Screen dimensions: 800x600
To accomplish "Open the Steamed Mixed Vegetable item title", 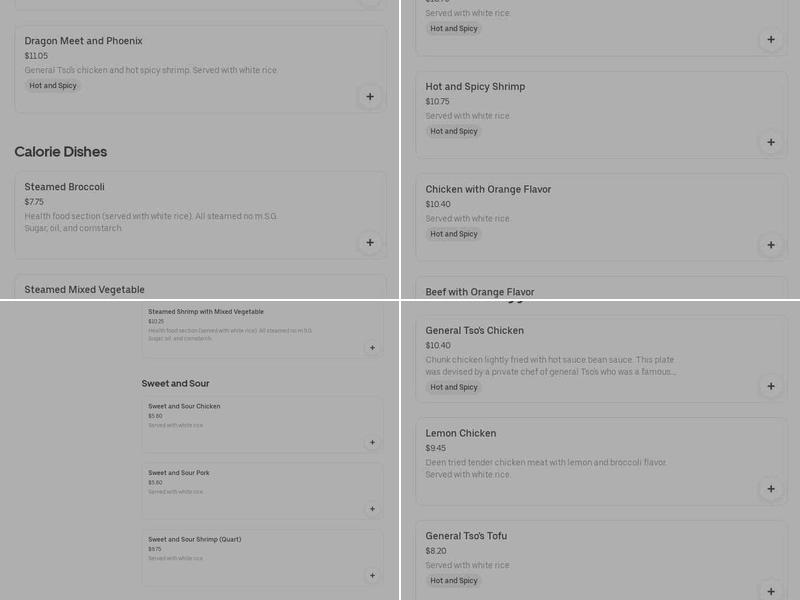I will pyautogui.click(x=85, y=290).
